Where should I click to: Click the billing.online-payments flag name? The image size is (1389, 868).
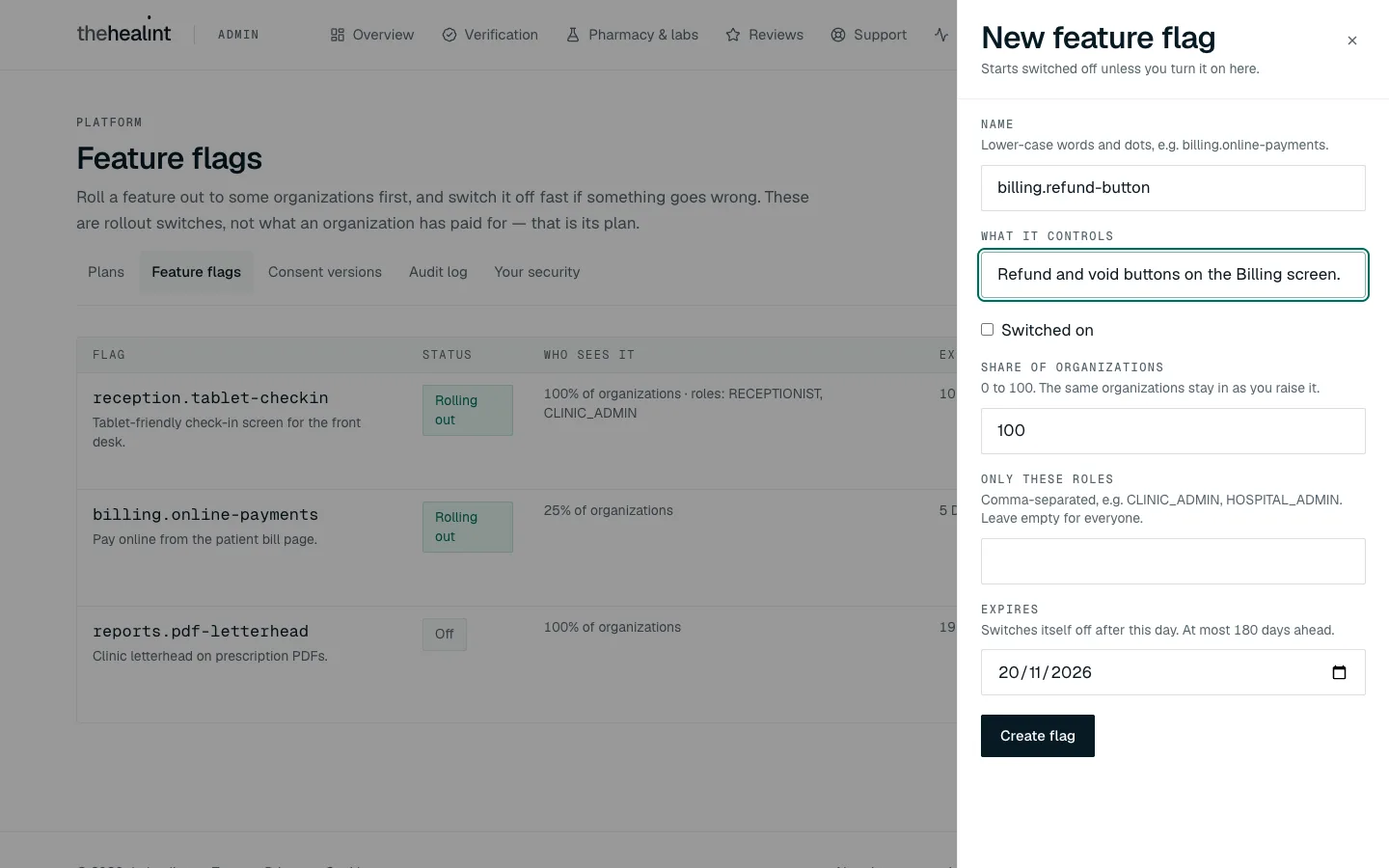205,514
